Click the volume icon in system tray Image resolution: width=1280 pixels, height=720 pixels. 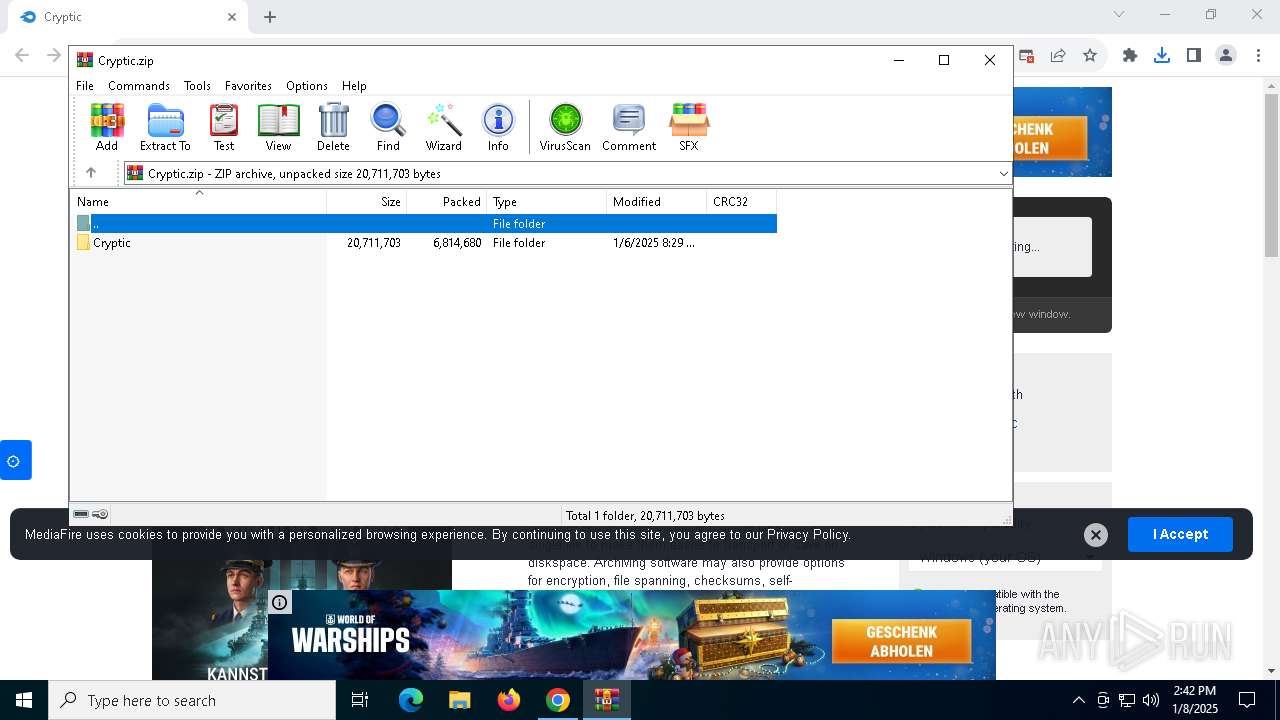(x=1151, y=700)
